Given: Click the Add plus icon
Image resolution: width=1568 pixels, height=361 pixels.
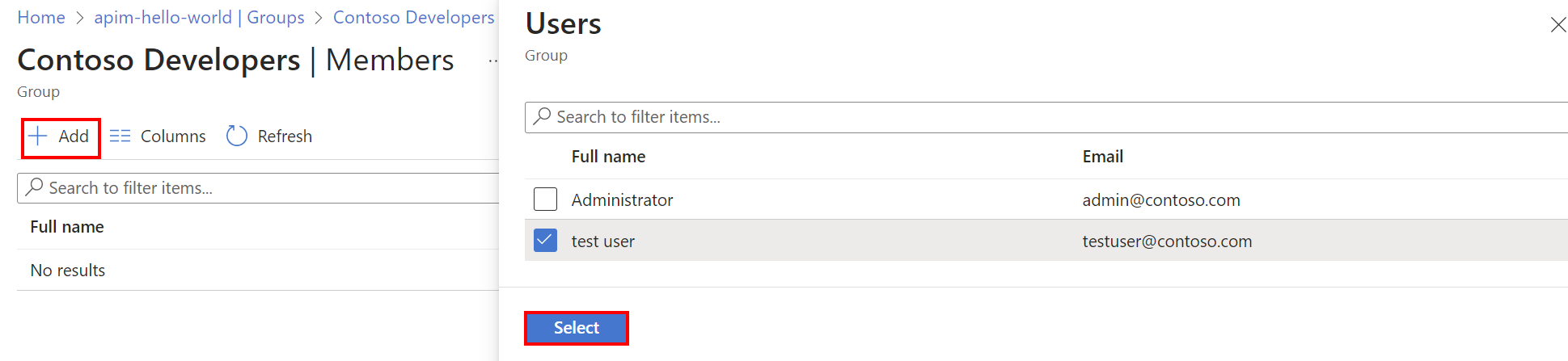Looking at the screenshot, I should (38, 136).
